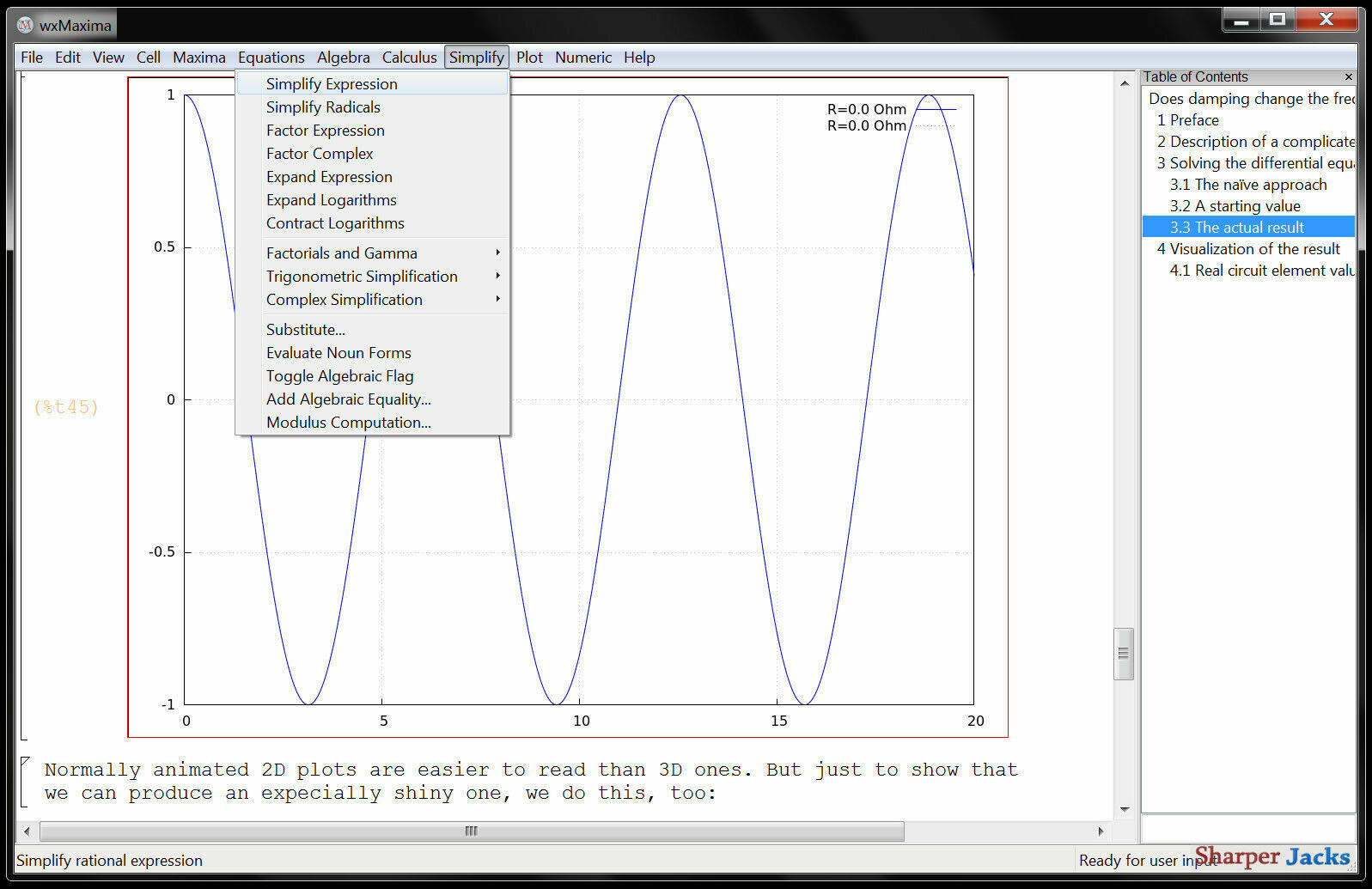
Task: Click 'Ready for user input' status text
Action: [1147, 861]
